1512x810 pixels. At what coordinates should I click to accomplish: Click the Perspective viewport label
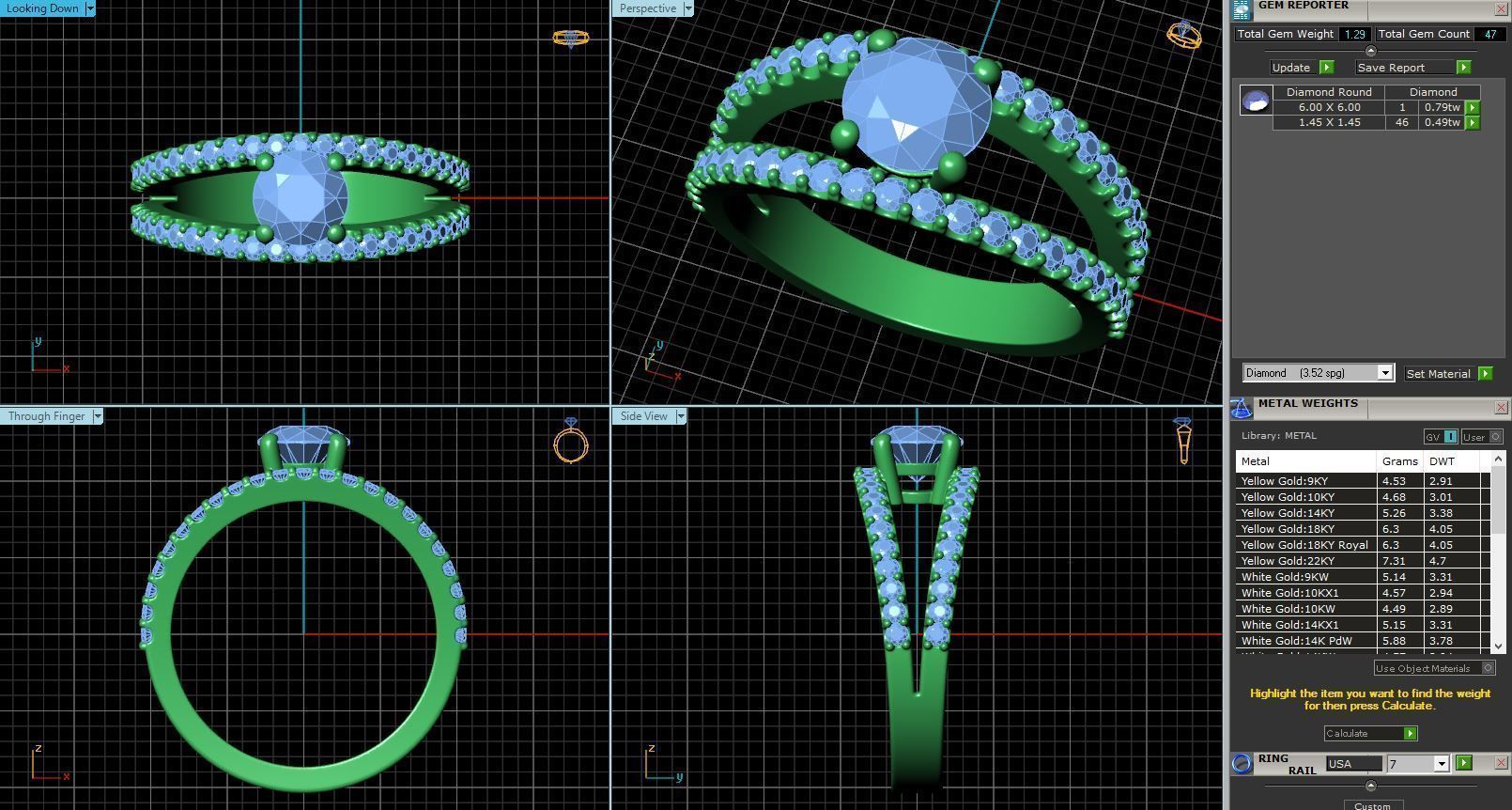(648, 8)
